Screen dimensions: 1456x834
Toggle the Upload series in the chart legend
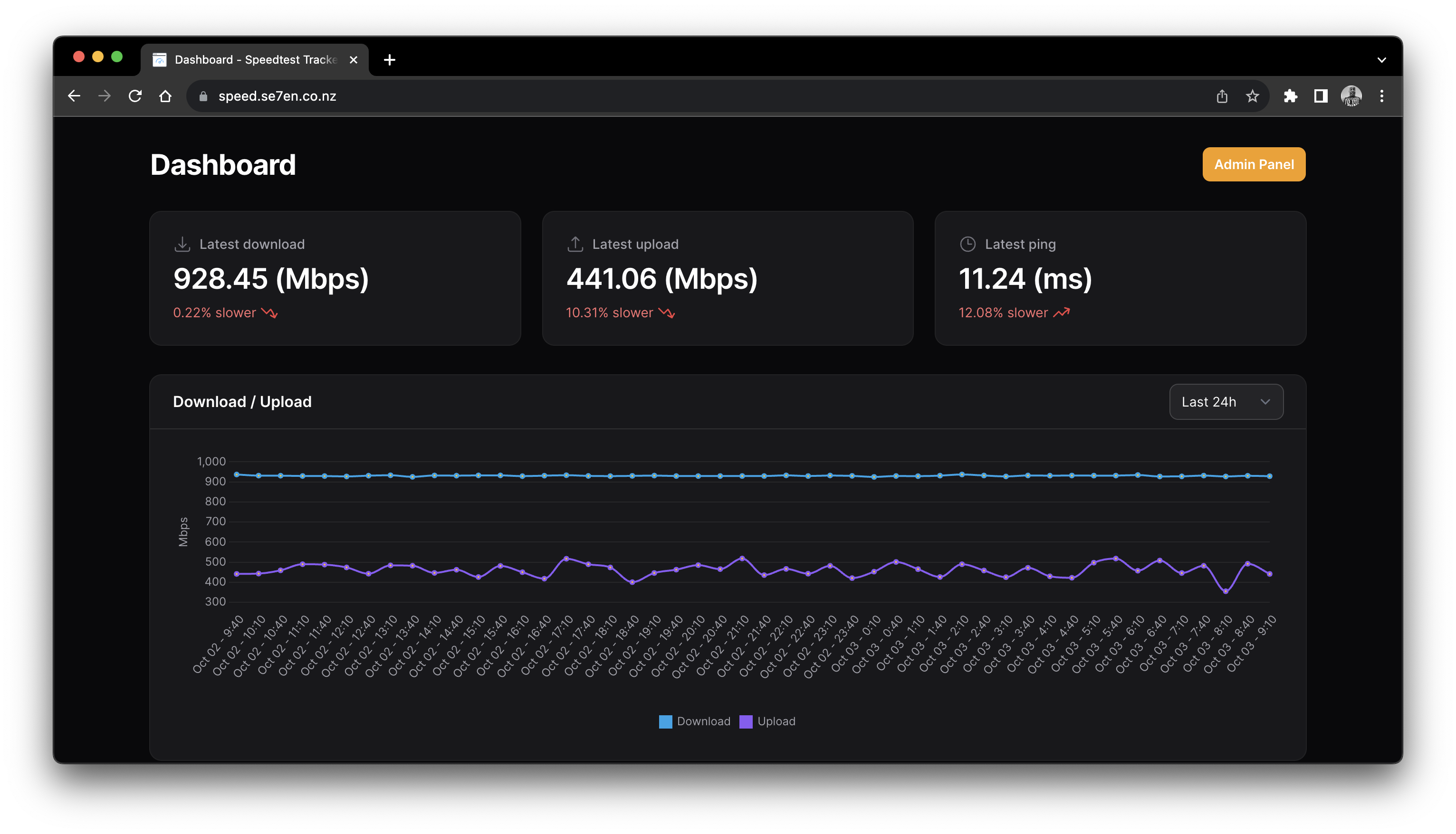point(768,721)
